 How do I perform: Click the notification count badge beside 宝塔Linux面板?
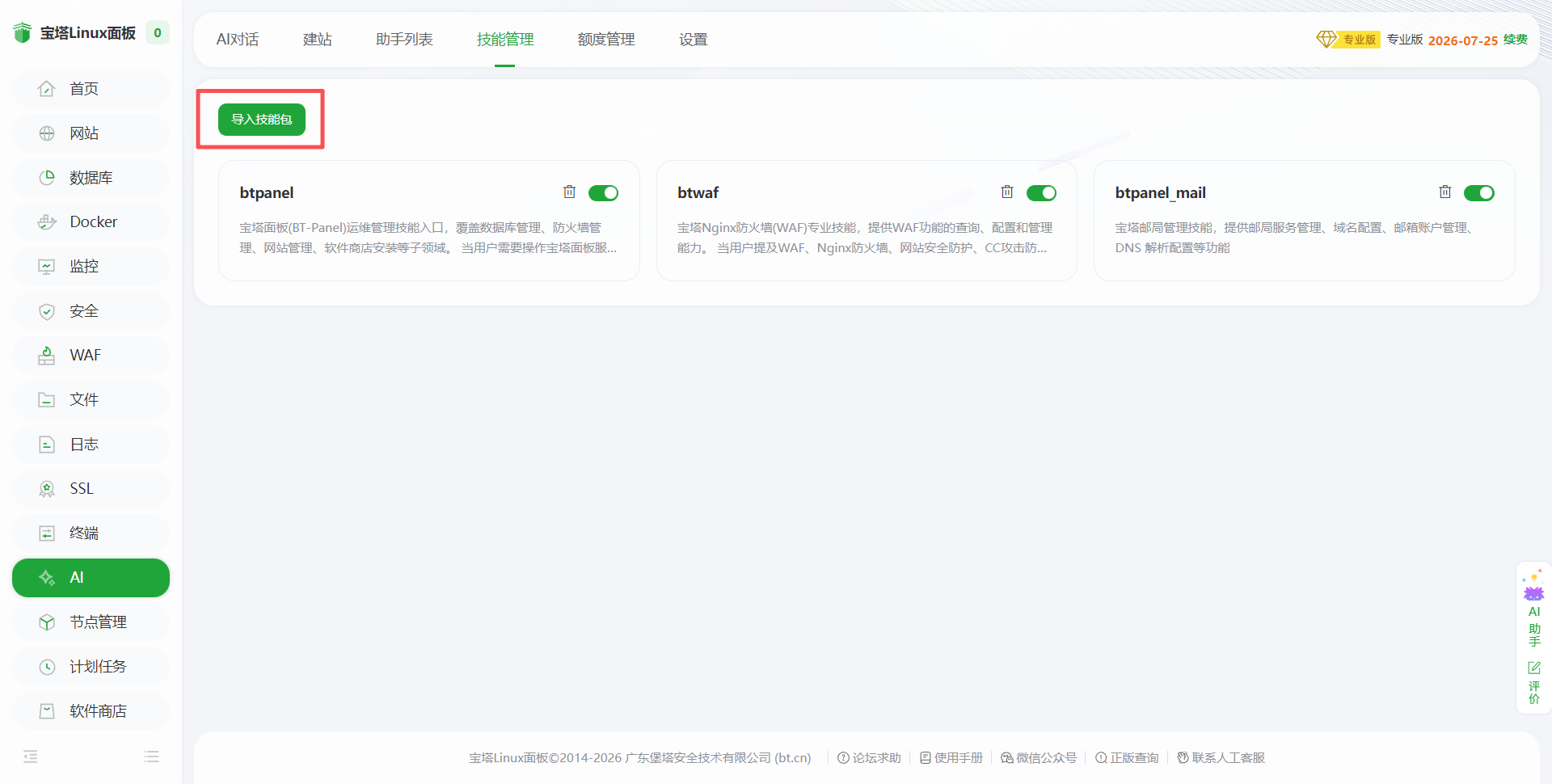158,33
